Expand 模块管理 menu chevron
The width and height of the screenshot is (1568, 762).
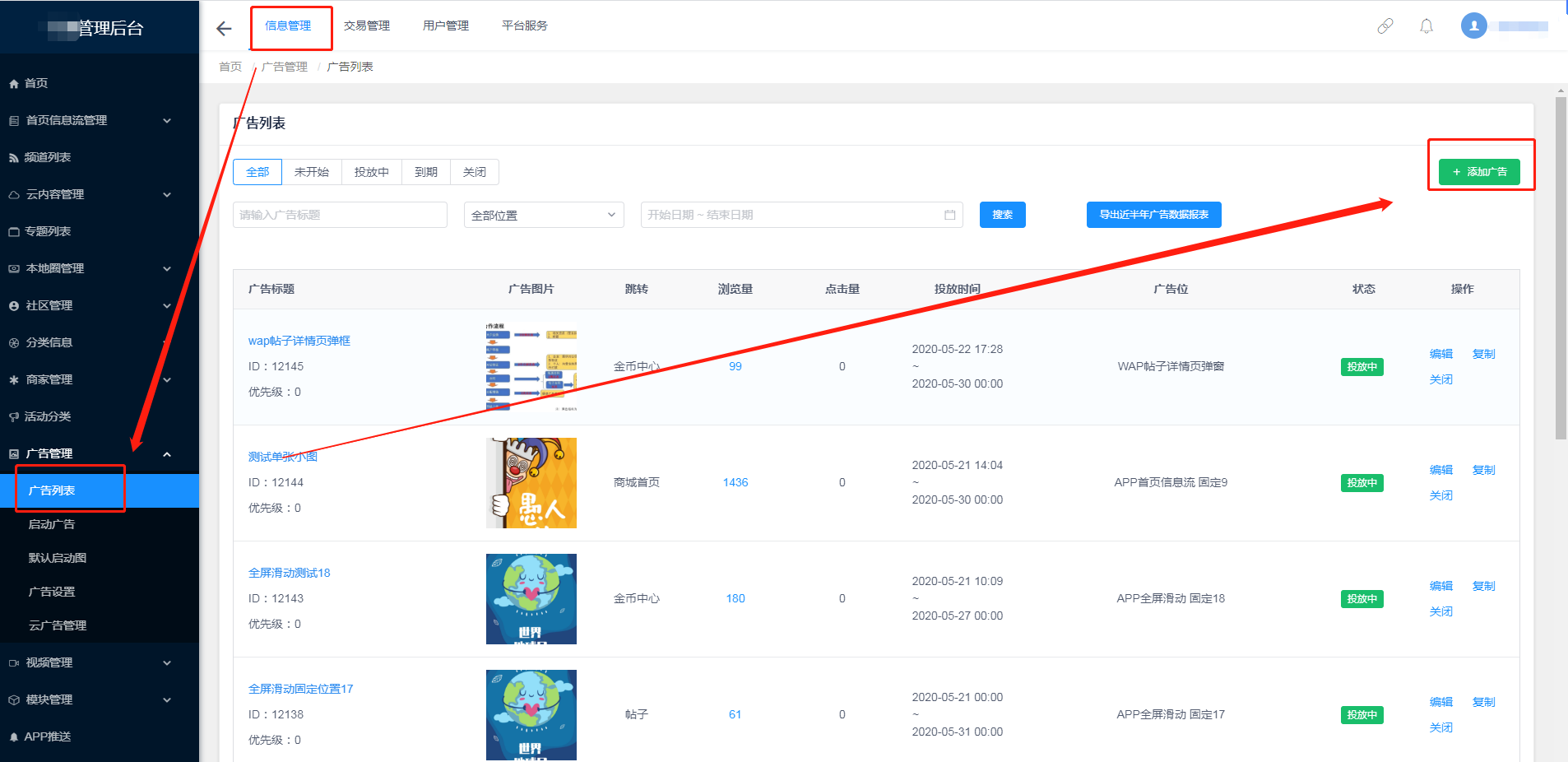click(167, 699)
